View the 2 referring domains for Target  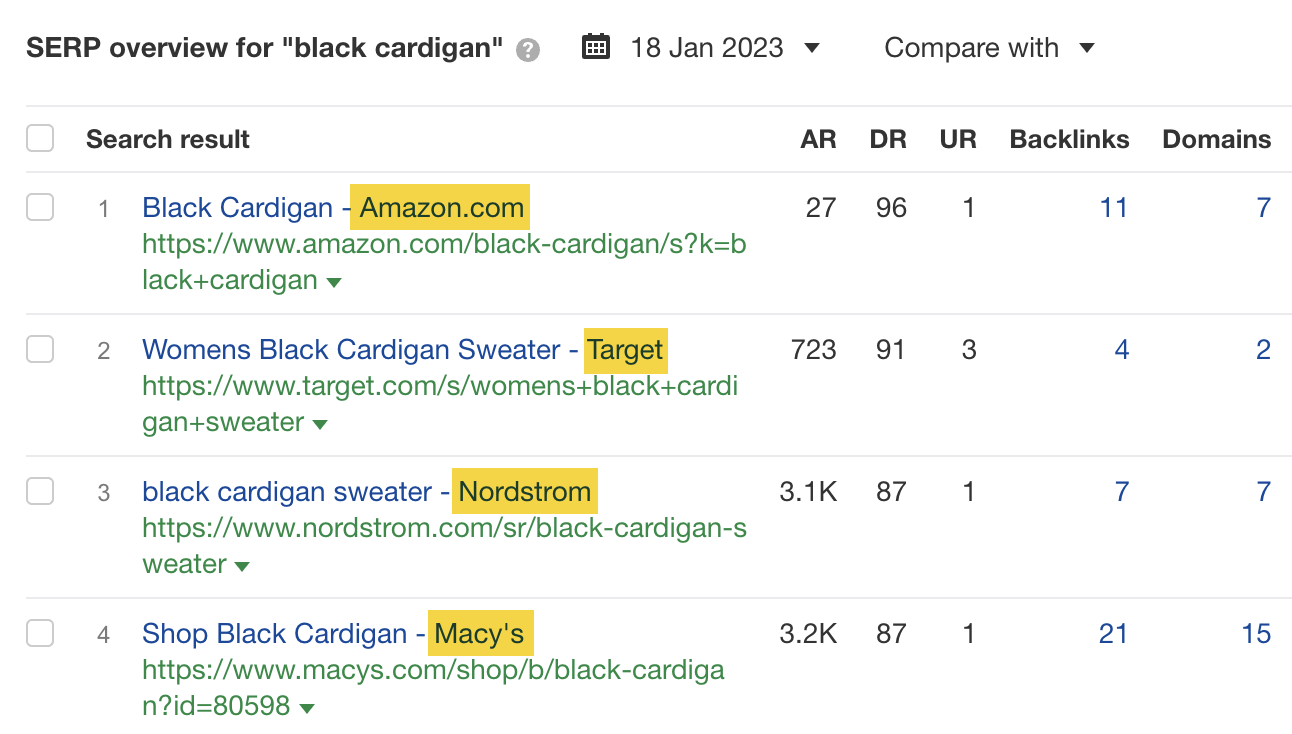point(1263,349)
